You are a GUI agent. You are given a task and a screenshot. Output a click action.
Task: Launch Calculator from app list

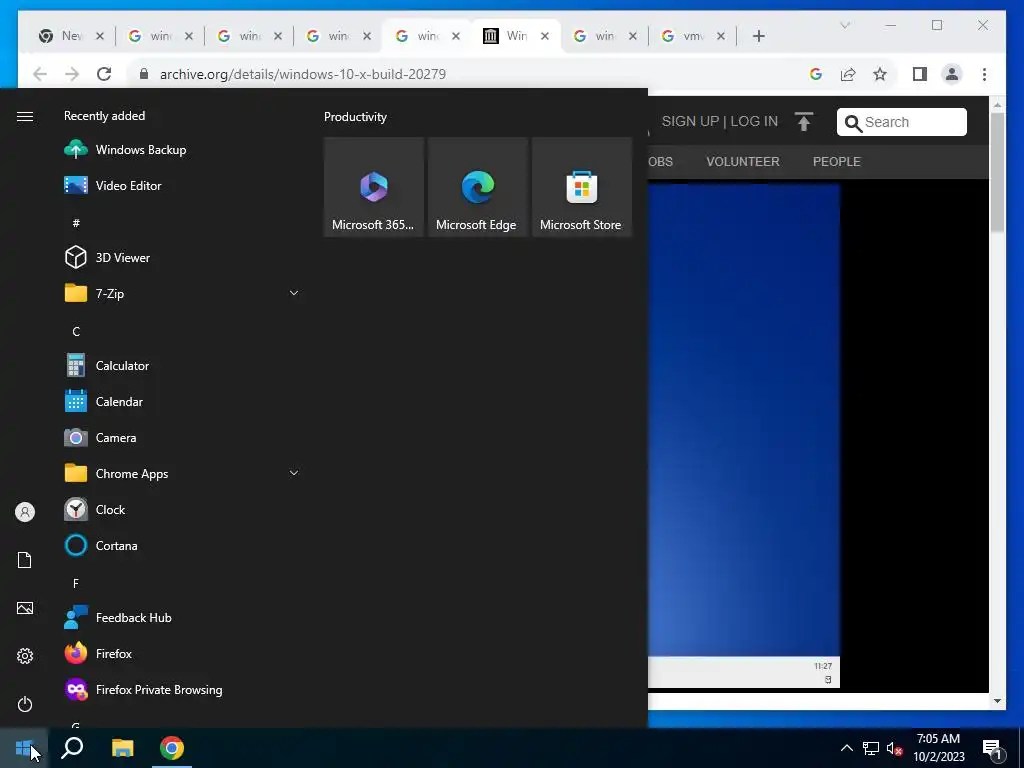(x=183, y=366)
